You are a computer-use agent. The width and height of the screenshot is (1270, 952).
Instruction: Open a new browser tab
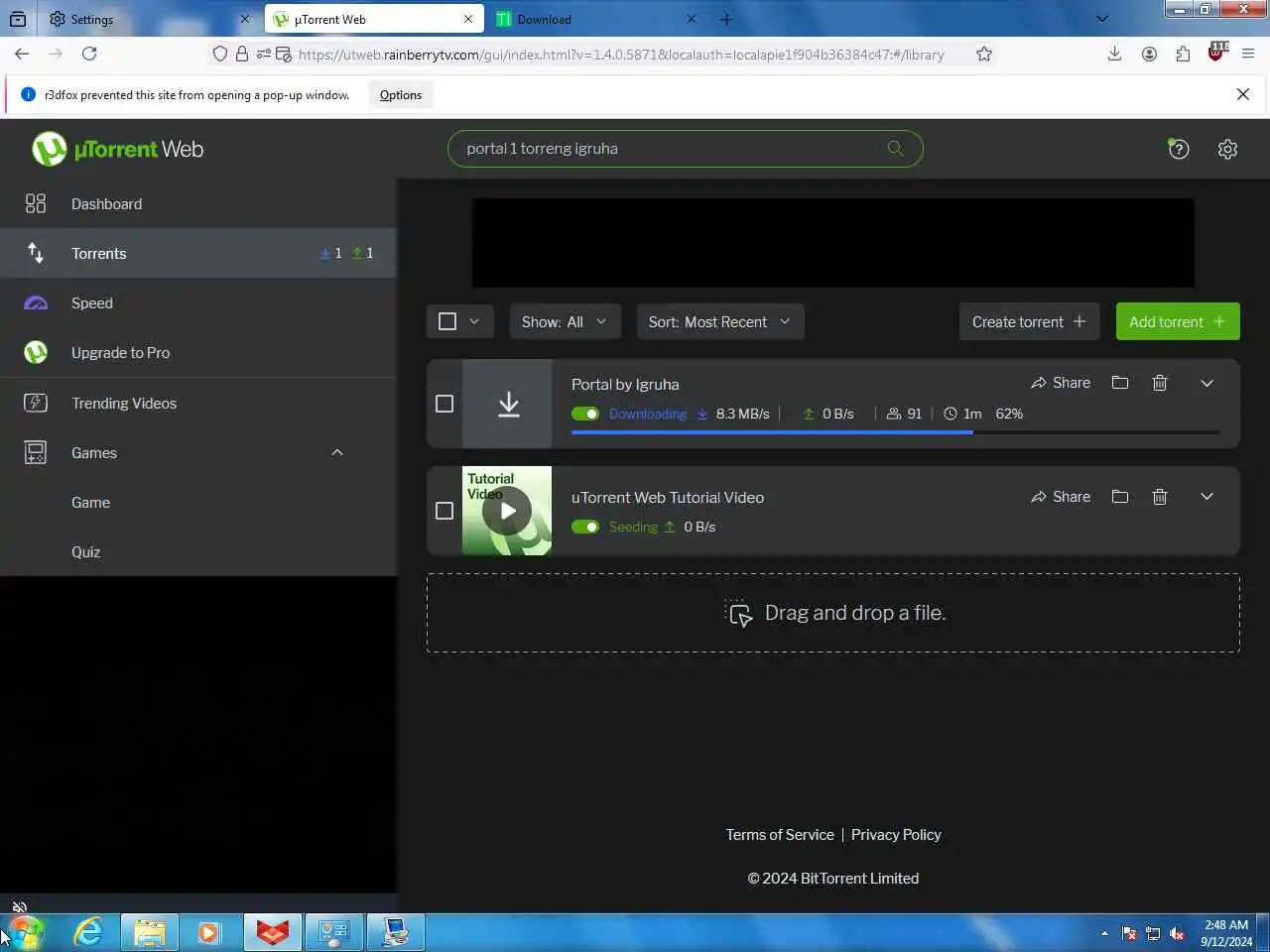coord(726,19)
